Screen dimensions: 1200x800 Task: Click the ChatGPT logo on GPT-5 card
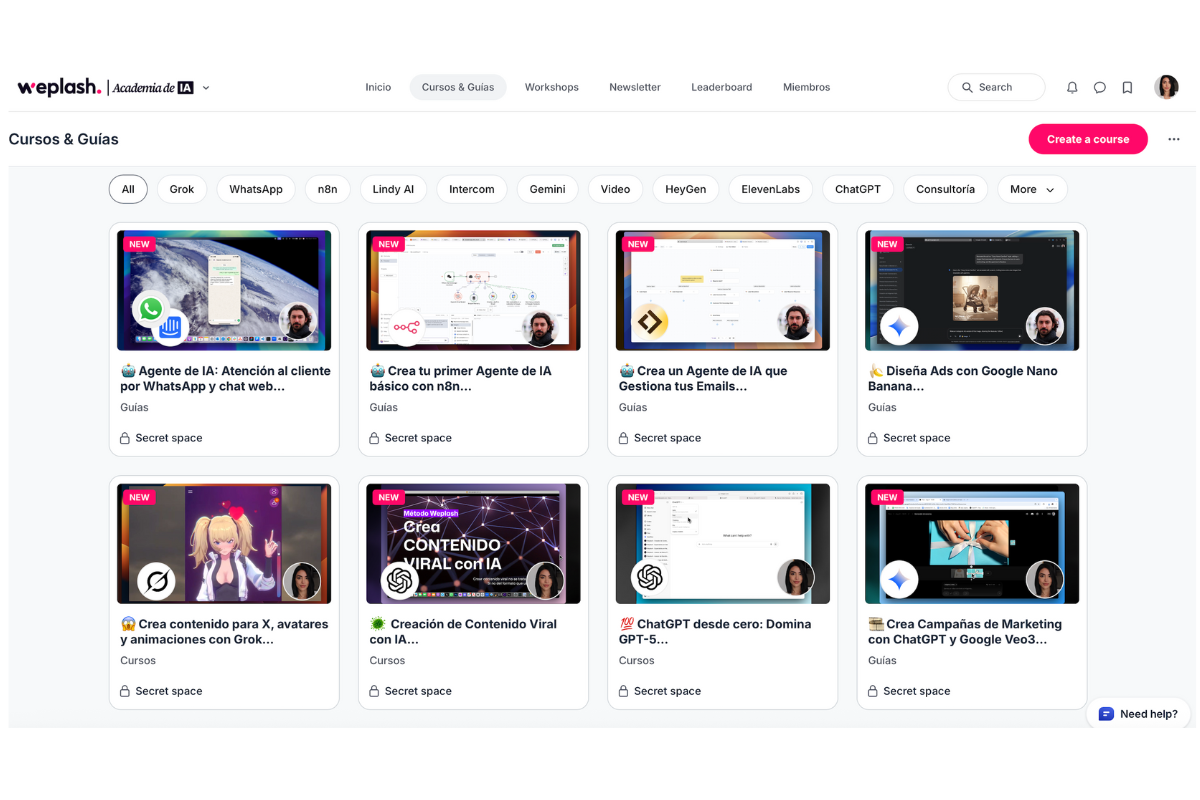(649, 577)
